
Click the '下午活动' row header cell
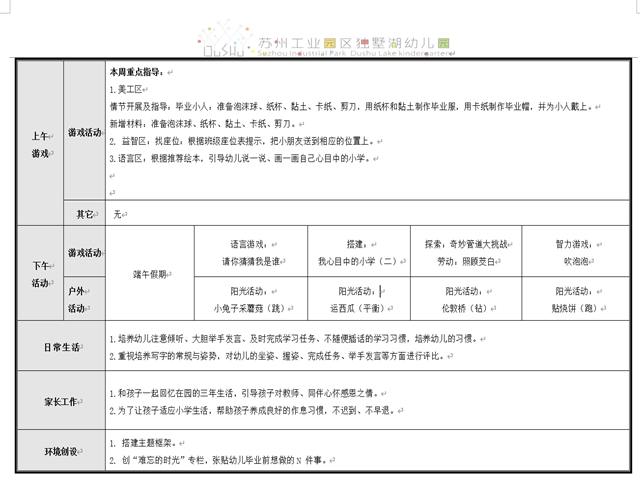coord(40,273)
